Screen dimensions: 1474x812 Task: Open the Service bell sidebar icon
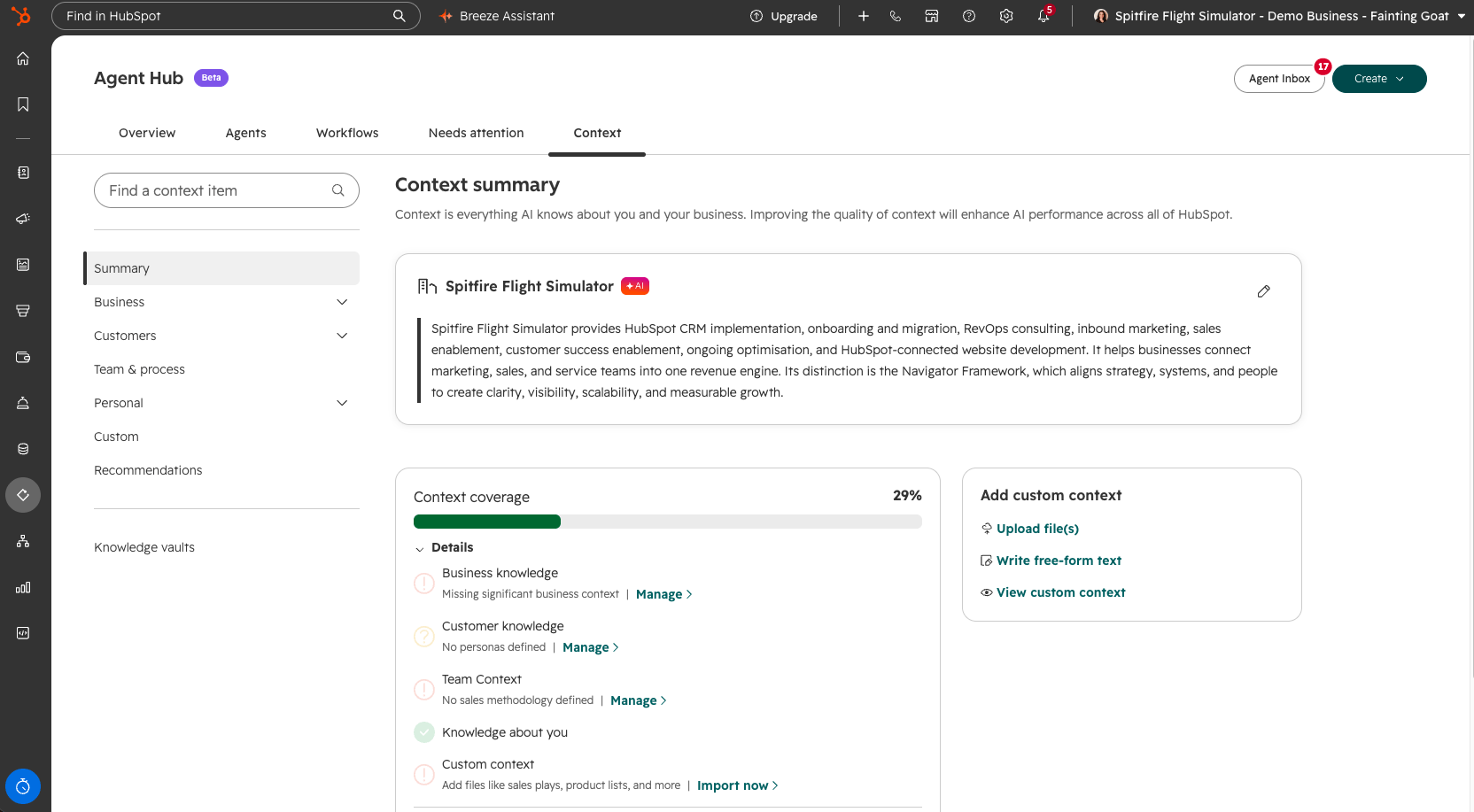tap(23, 403)
